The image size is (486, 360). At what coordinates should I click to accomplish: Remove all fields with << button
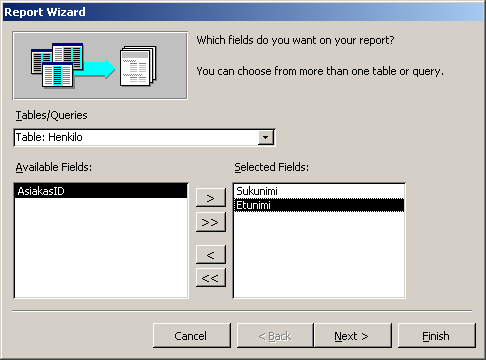click(x=211, y=278)
